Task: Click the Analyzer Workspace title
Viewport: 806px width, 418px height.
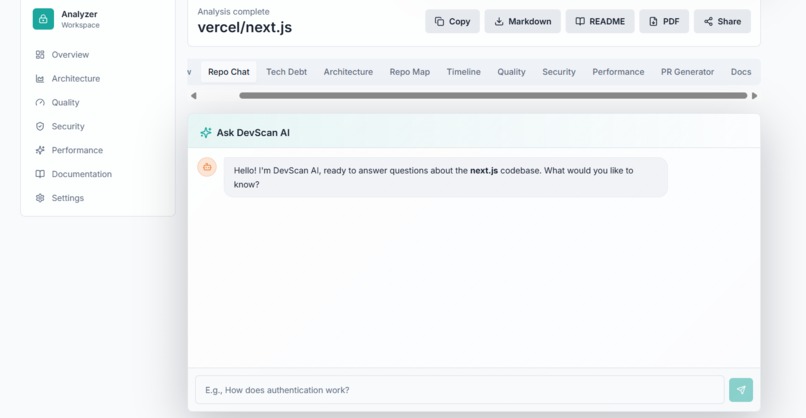Action: (80, 19)
